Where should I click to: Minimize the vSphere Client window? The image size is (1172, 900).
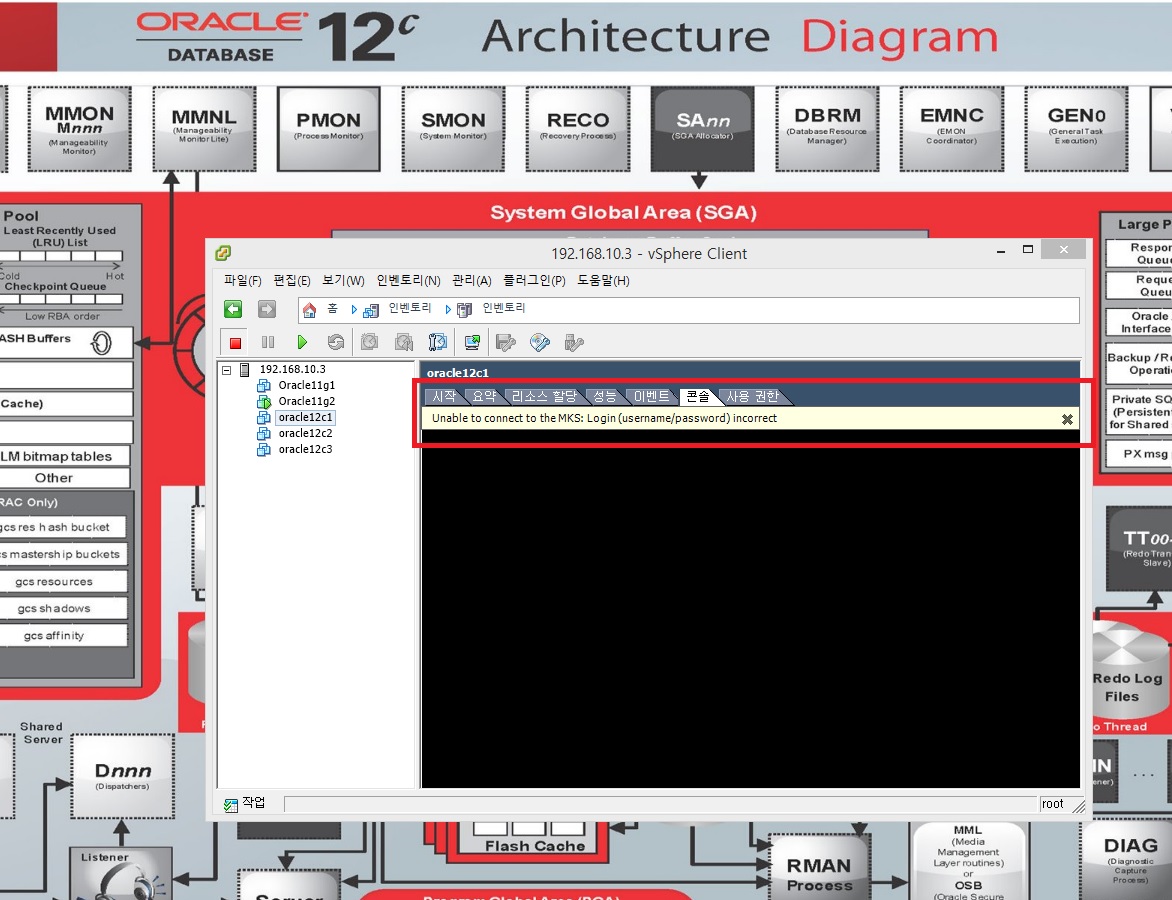pyautogui.click(x=1001, y=251)
